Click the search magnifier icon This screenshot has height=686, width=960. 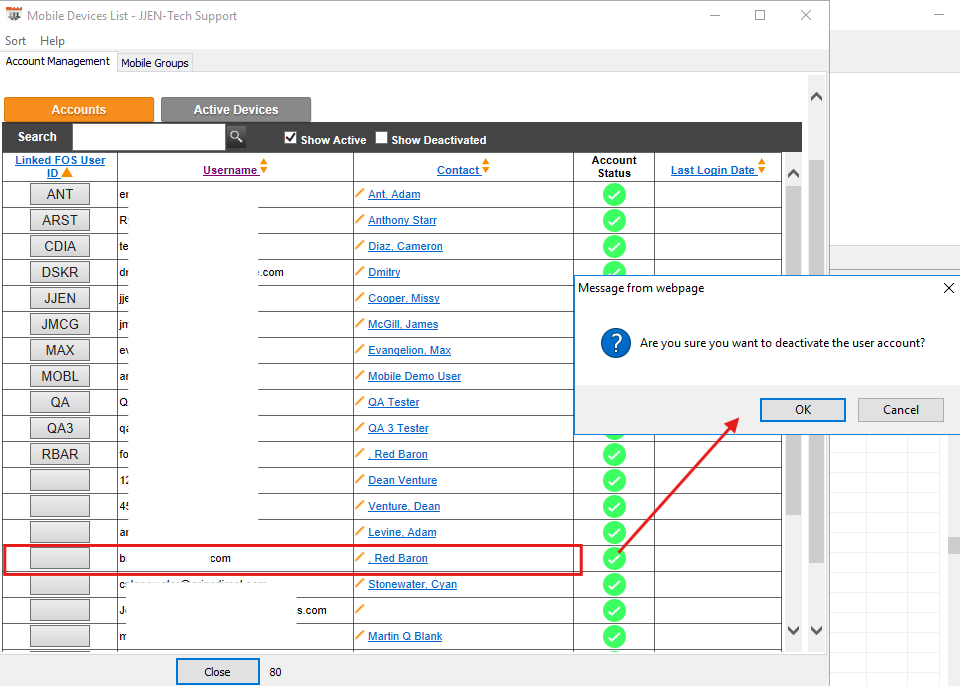pos(236,137)
